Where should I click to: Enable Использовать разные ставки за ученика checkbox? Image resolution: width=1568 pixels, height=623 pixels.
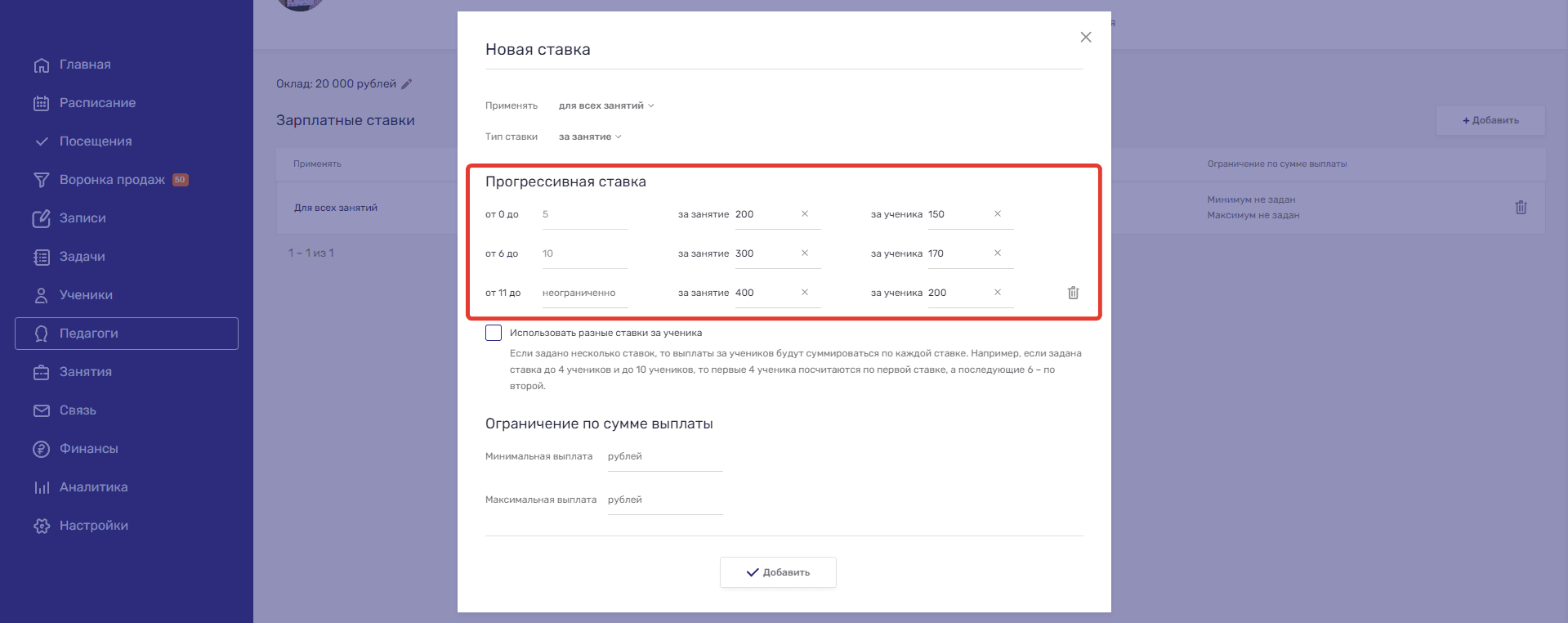(x=494, y=333)
